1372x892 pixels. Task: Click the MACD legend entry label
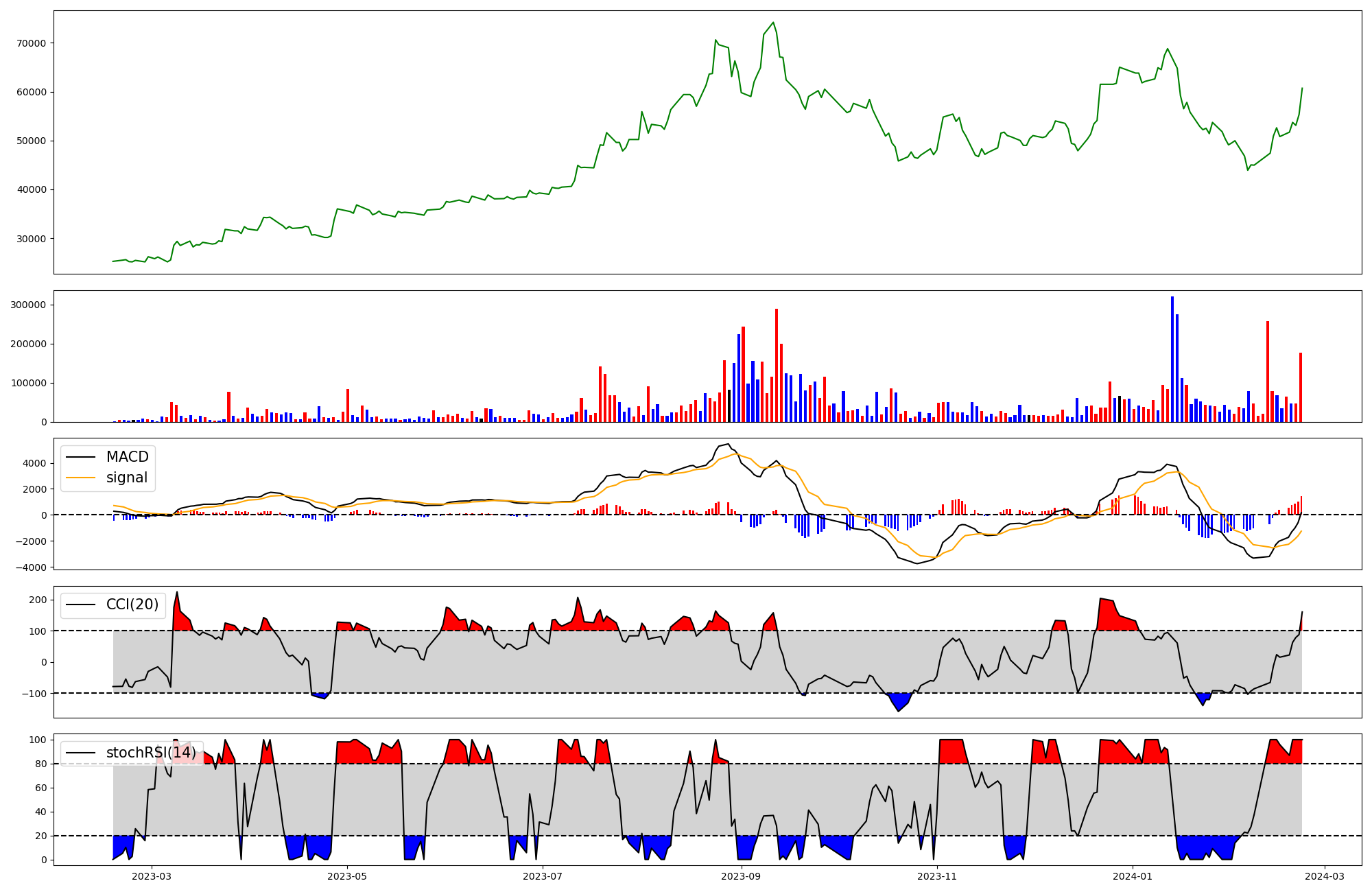coord(127,457)
